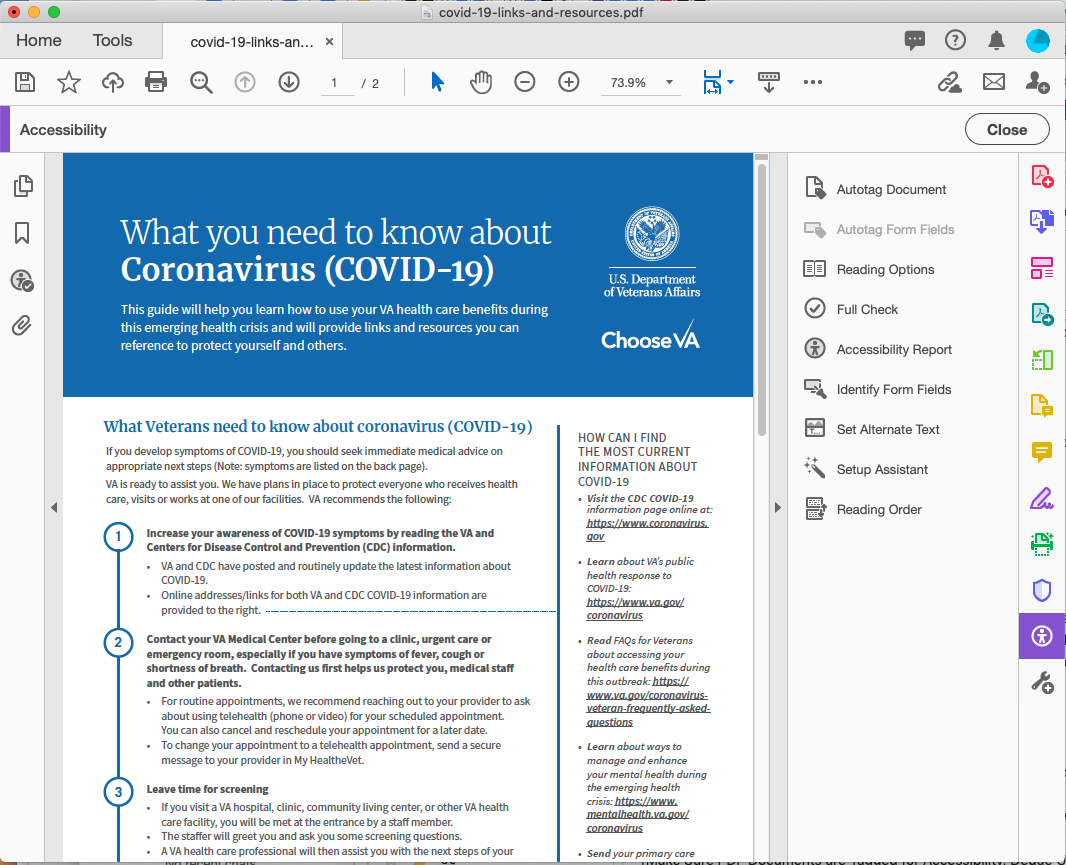1066x865 pixels.
Task: Open Edit PDF pink layout icon
Action: tap(1042, 268)
